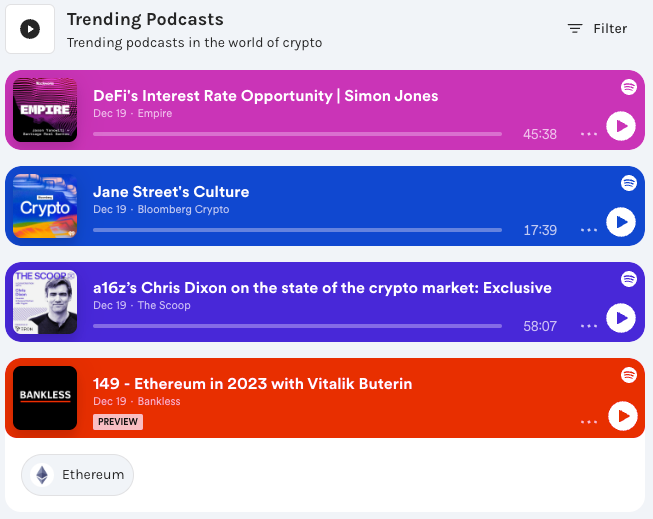Click The Scoop cover thumbnail

tap(45, 302)
